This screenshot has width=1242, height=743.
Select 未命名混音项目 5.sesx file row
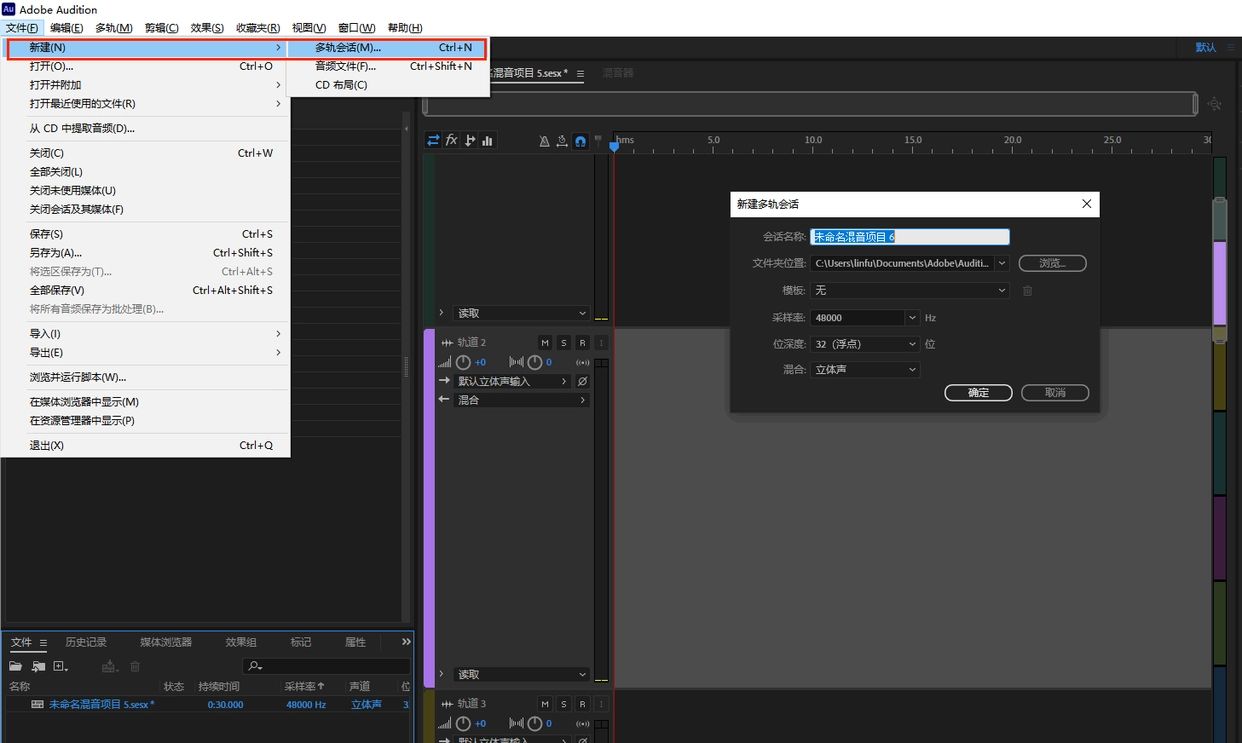(206, 704)
